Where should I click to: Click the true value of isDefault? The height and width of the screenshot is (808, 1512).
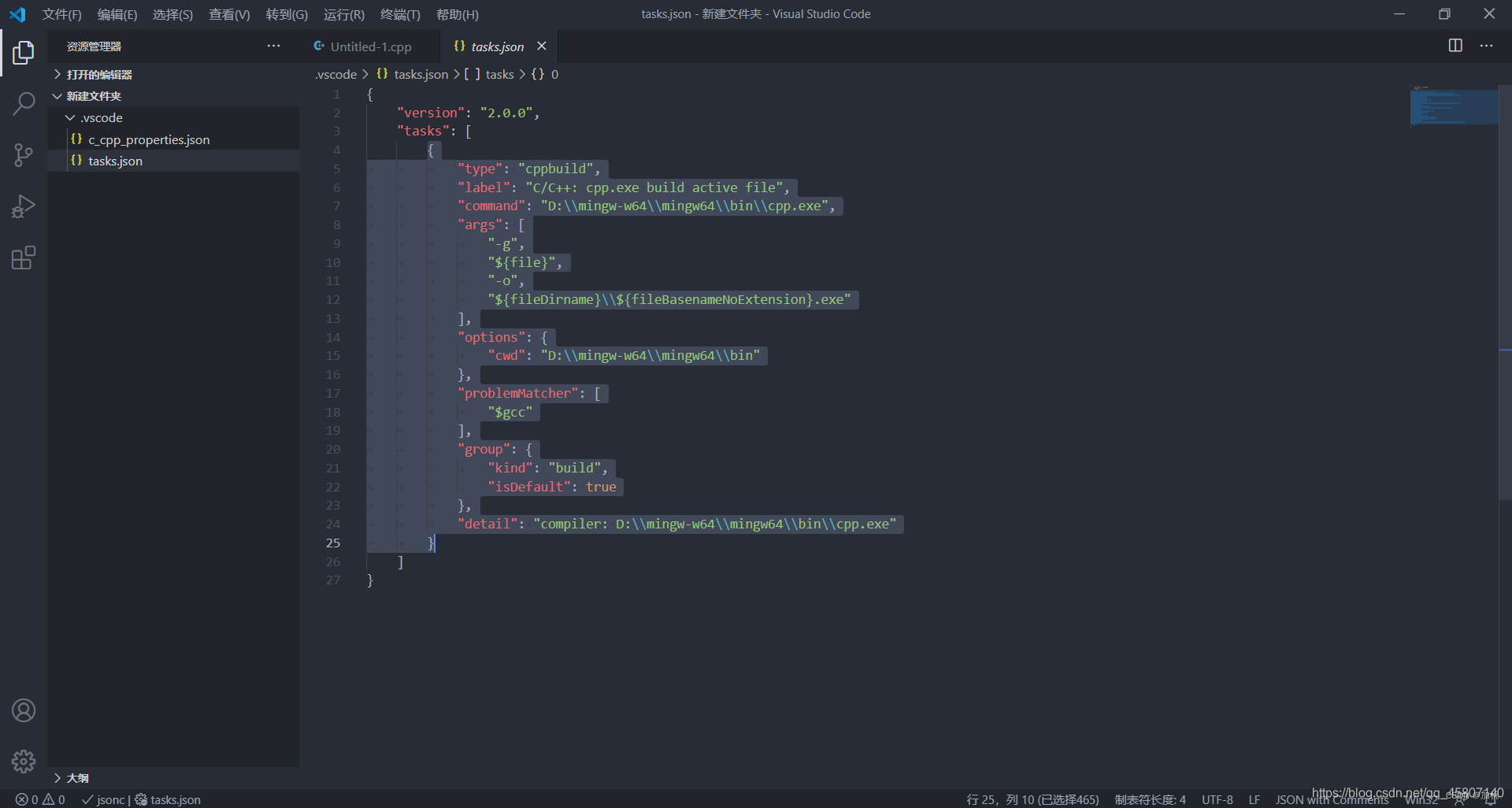[x=601, y=487]
